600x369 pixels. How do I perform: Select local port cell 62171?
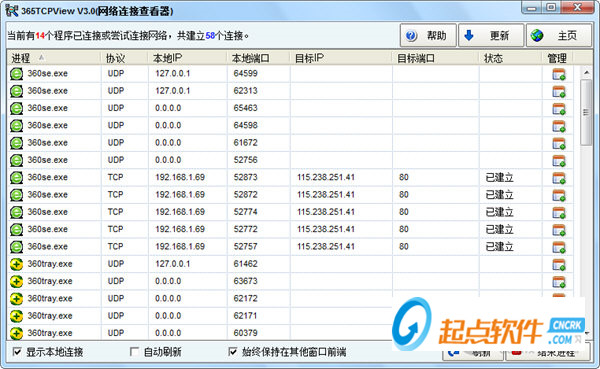[245, 316]
